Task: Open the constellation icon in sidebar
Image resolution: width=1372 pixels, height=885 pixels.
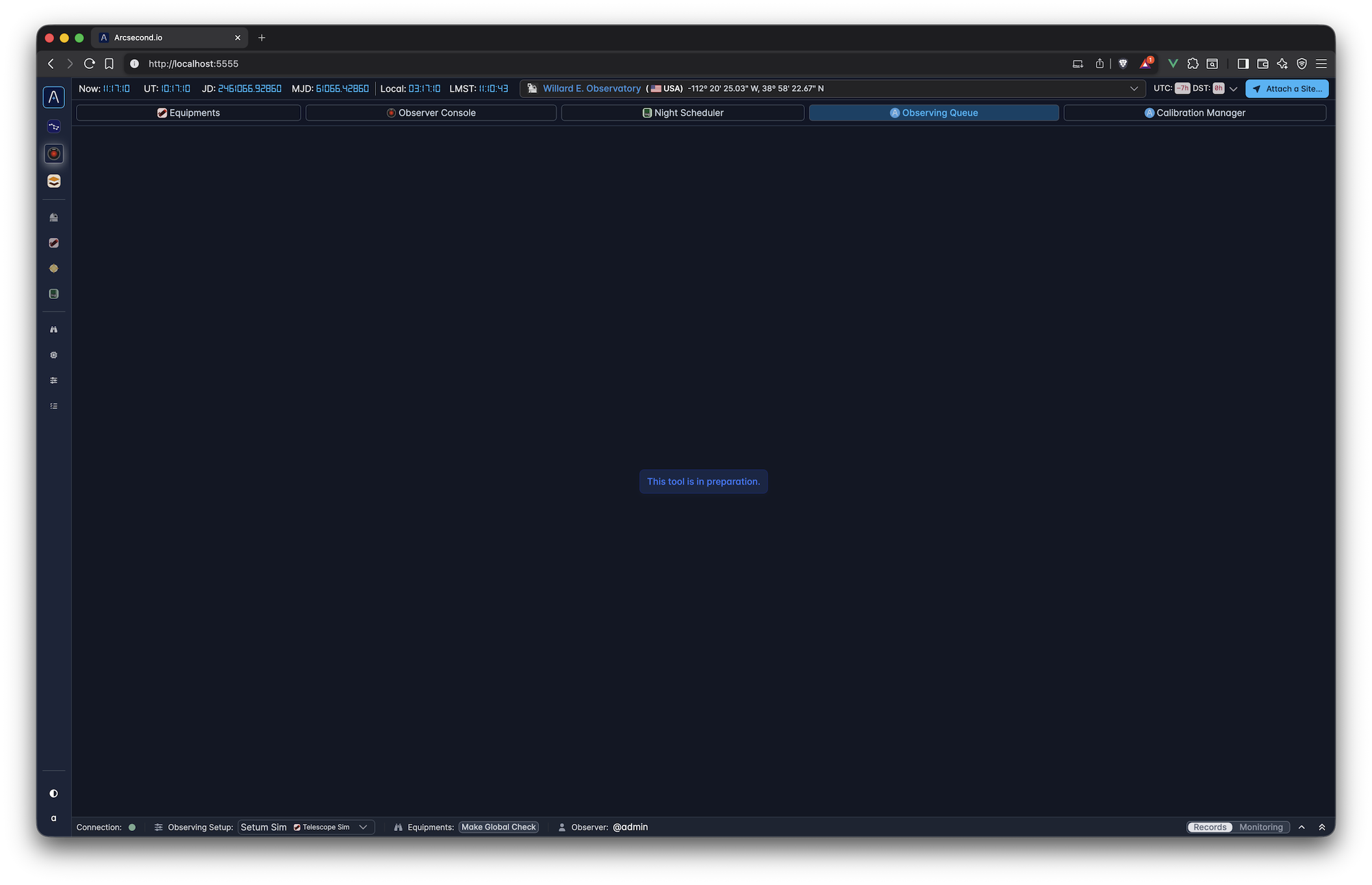Action: [x=54, y=127]
